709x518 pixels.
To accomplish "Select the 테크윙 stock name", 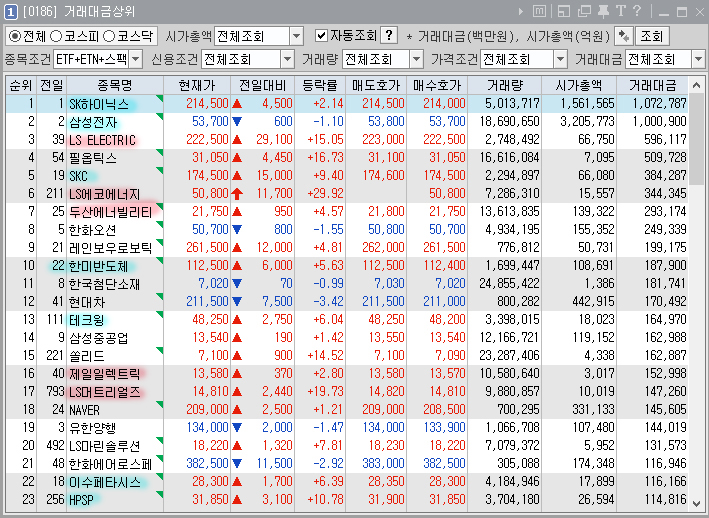I will pos(86,320).
